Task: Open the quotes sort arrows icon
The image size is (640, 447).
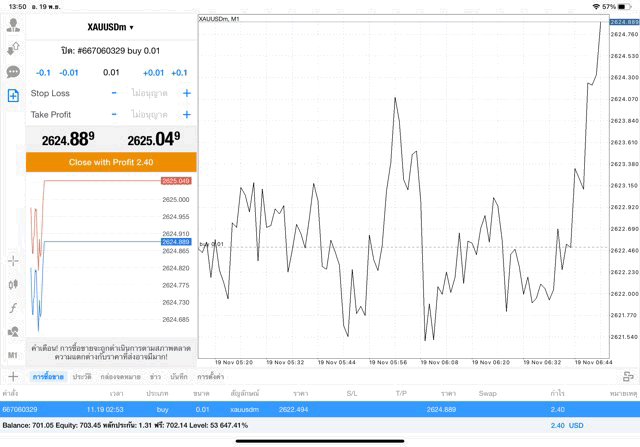Action: click(x=13, y=48)
